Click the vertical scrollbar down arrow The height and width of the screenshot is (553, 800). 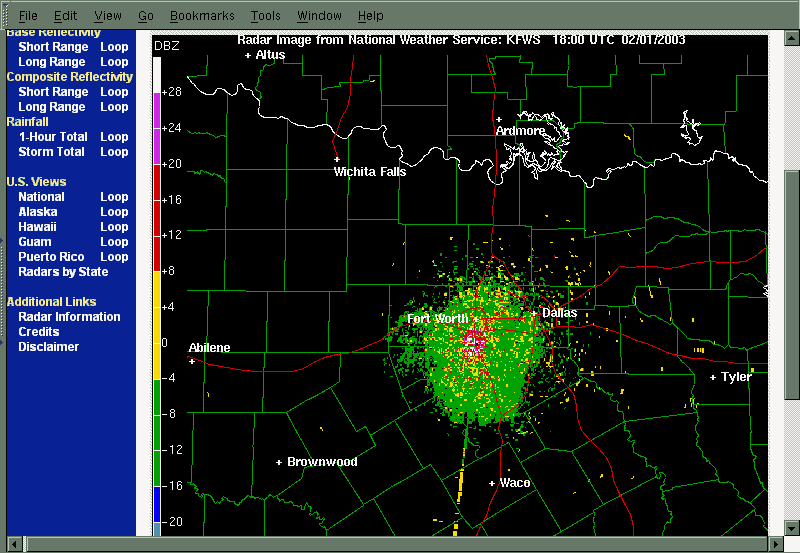[x=791, y=527]
